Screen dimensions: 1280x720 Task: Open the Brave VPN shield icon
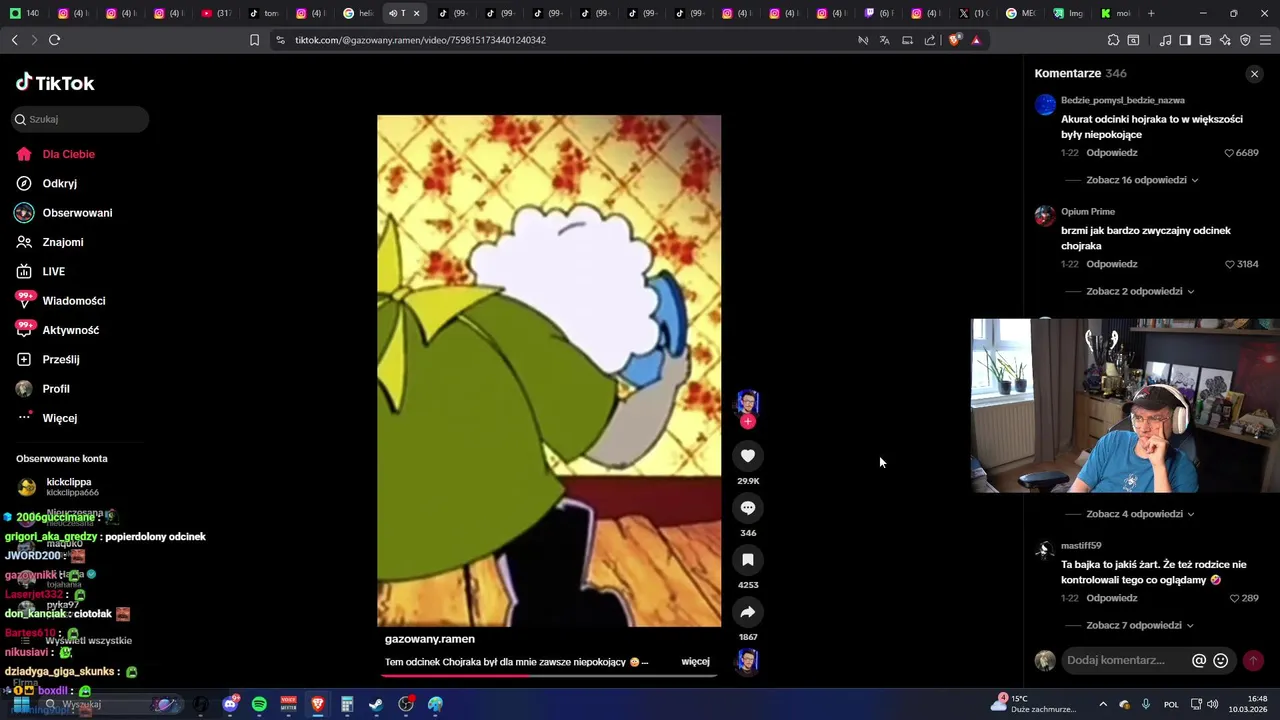1245,40
